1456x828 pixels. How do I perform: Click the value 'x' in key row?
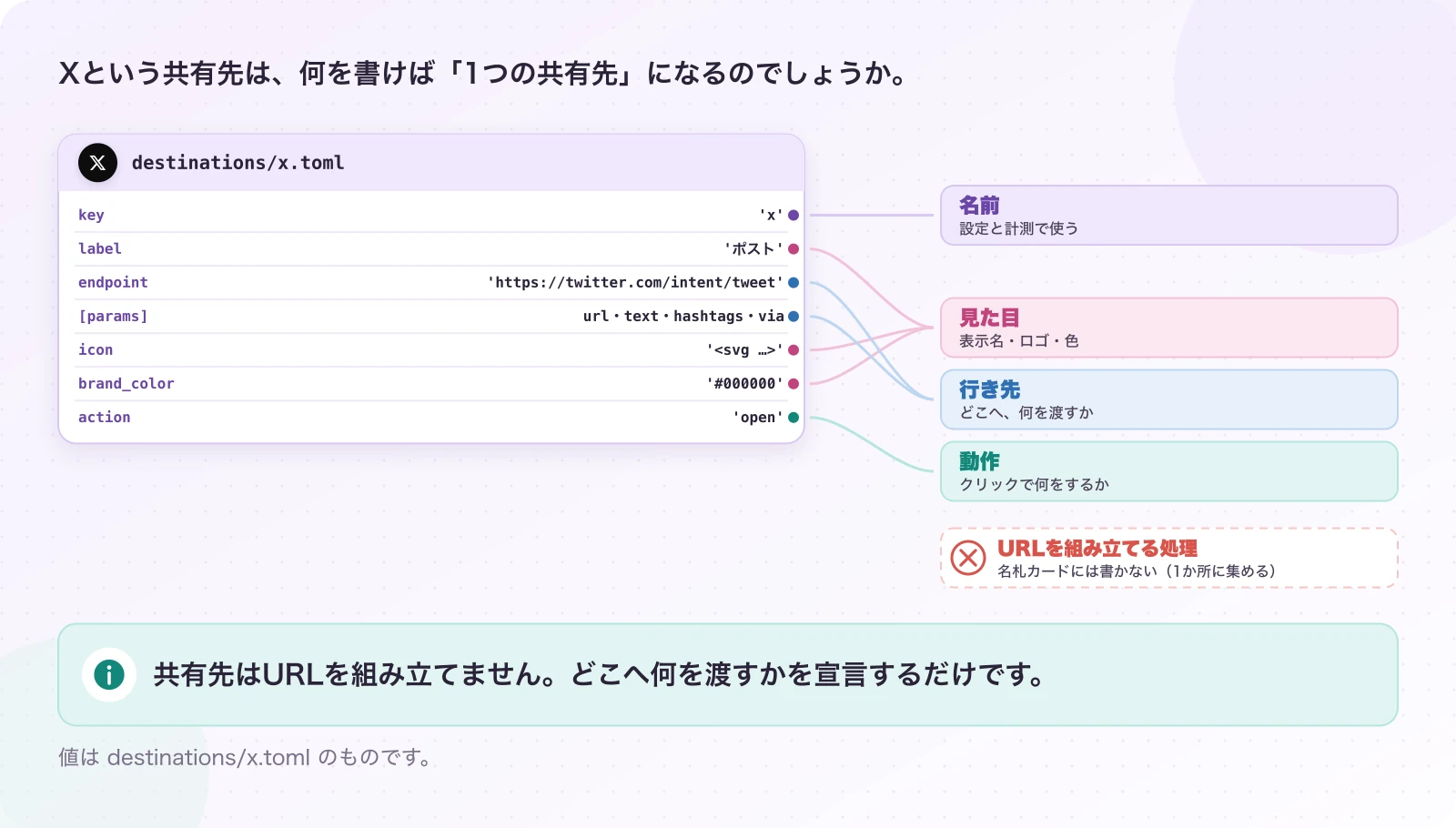coord(771,216)
